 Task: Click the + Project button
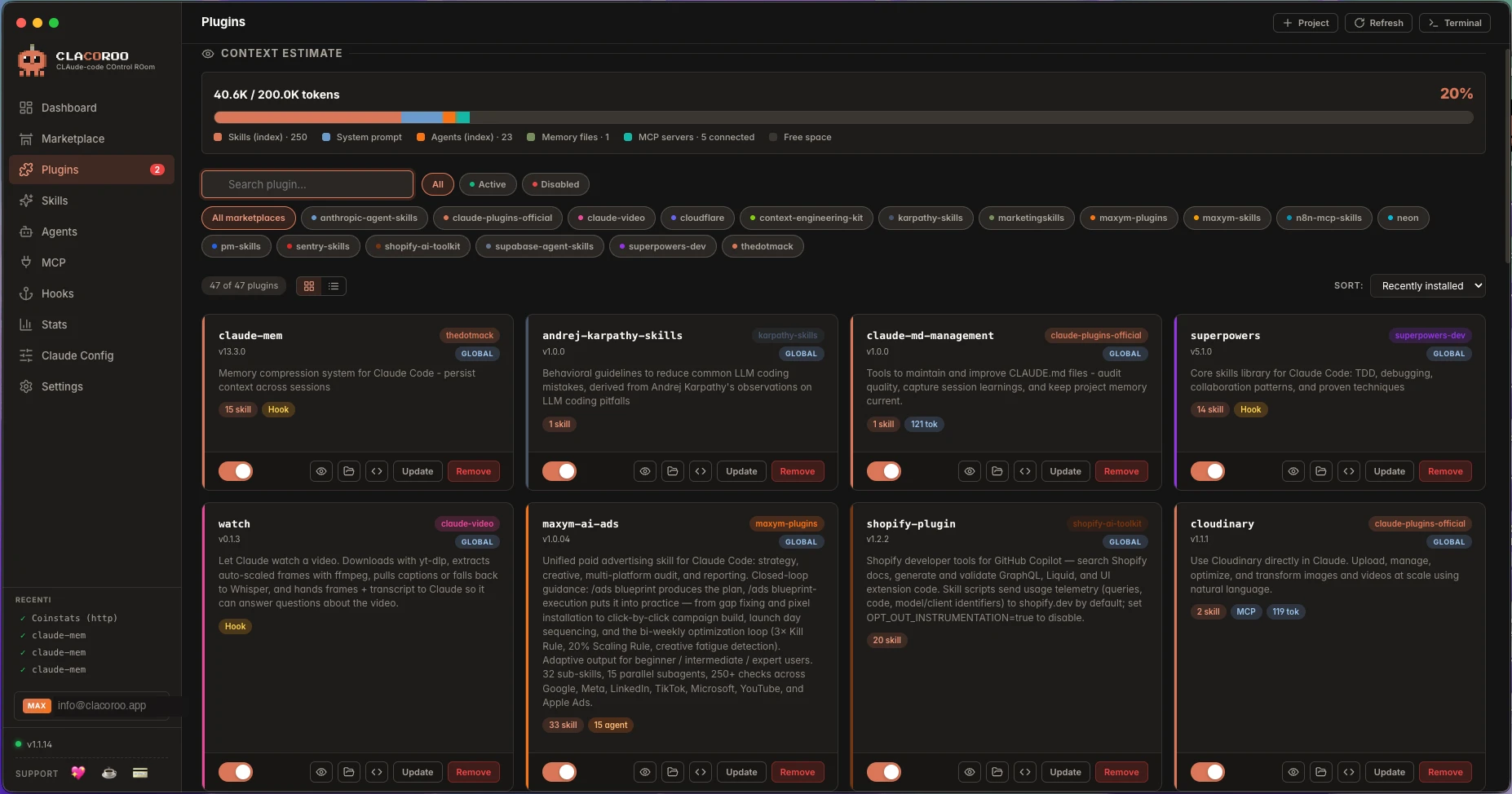click(x=1306, y=23)
